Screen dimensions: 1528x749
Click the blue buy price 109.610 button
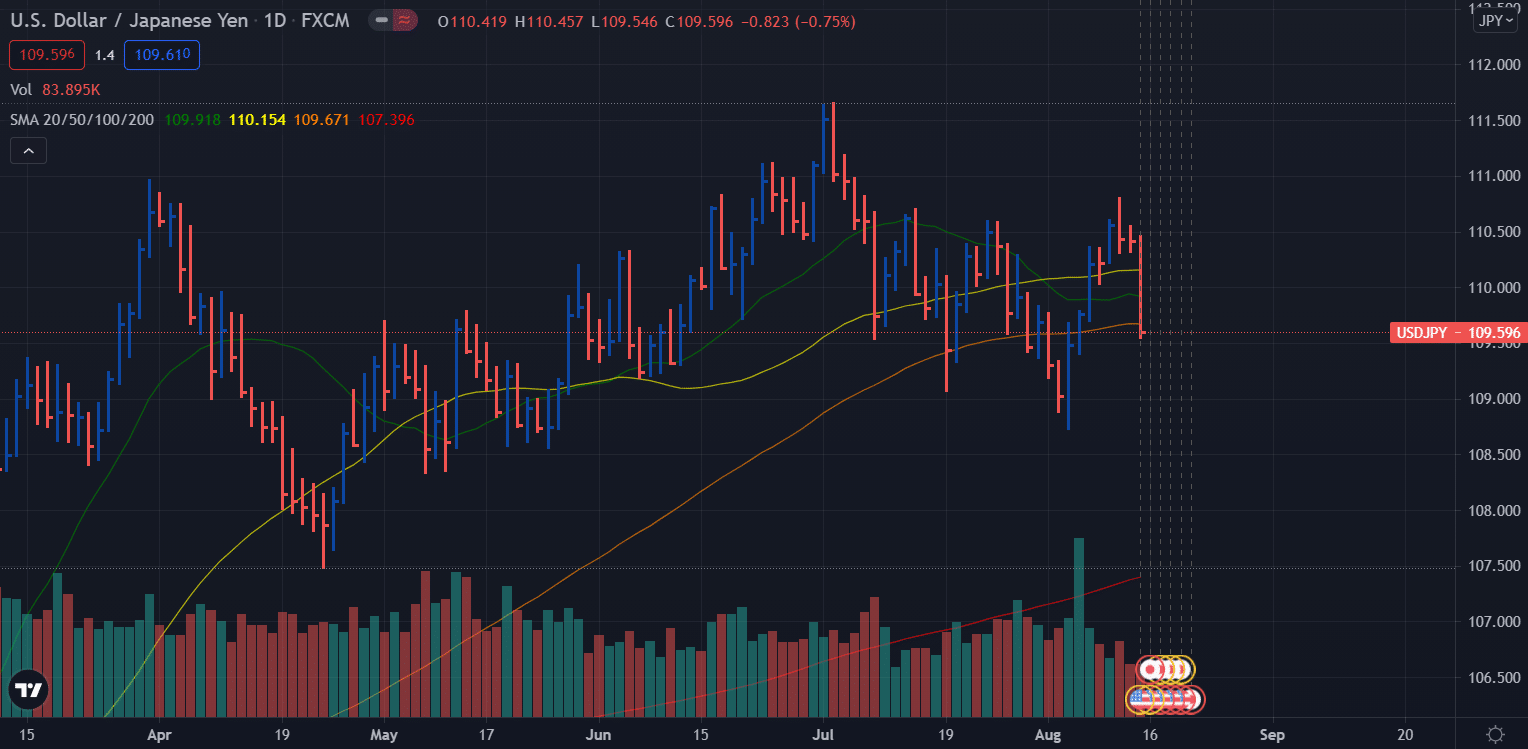coord(161,56)
